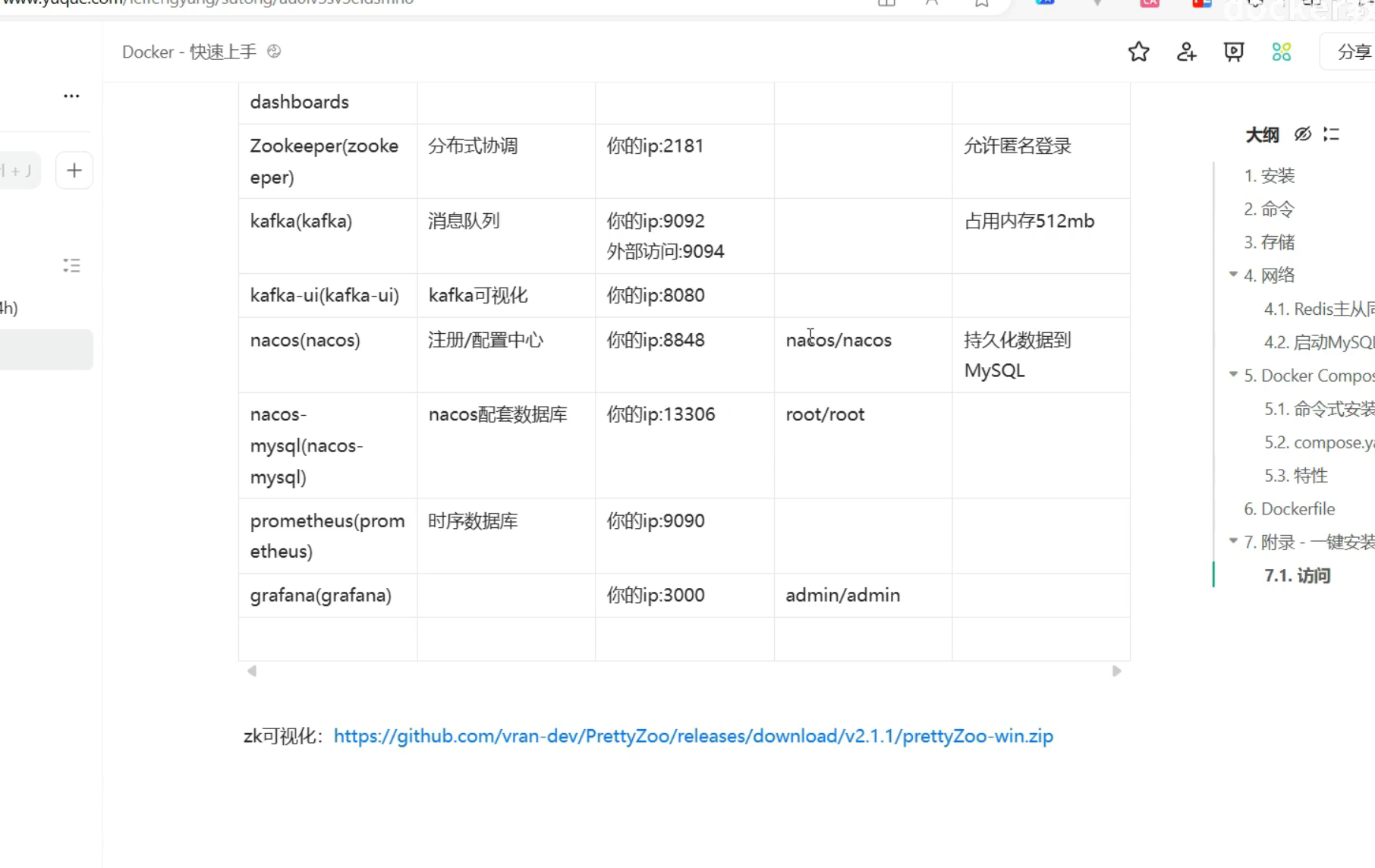Click the 消息队列 description cell
1375x868 pixels.
tap(506, 236)
